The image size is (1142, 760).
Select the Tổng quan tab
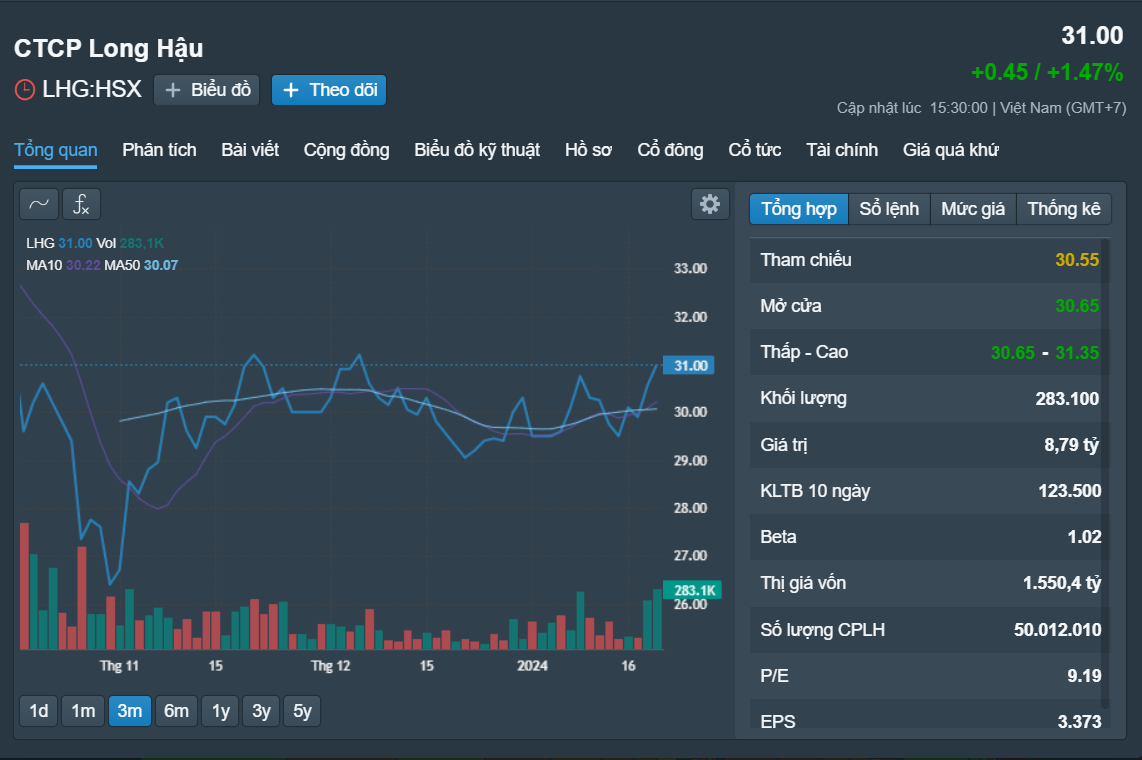point(55,150)
